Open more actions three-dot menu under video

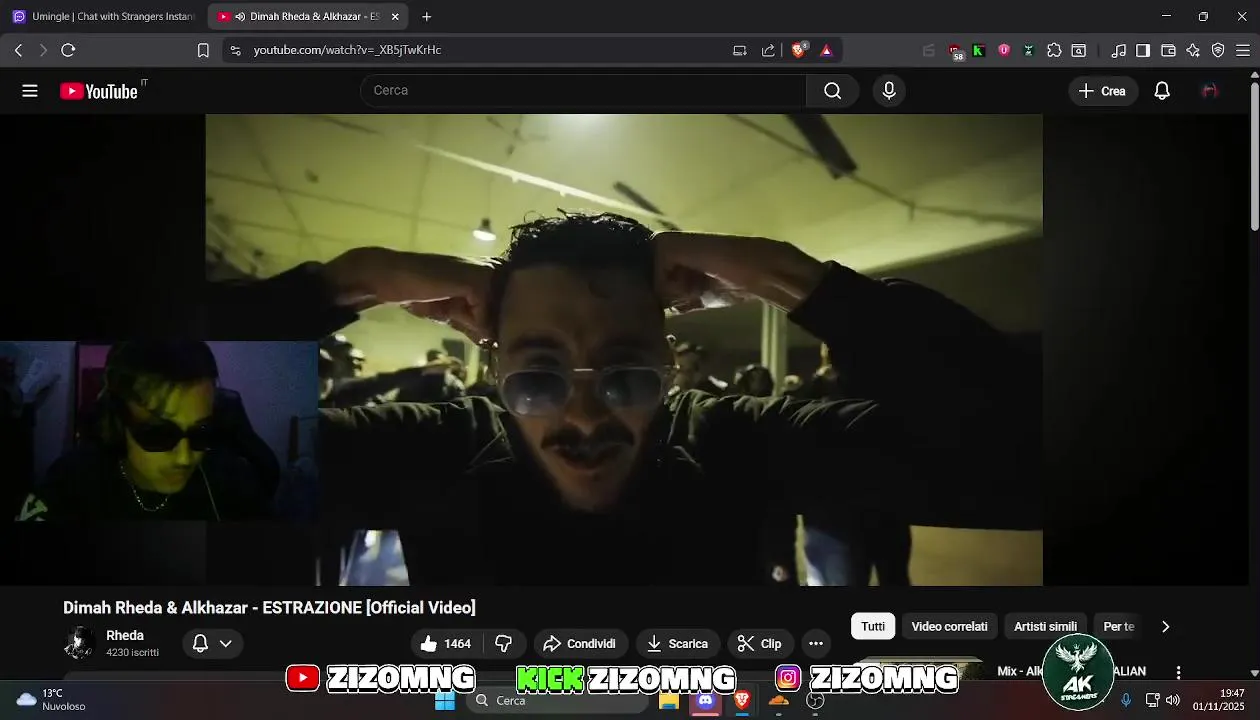coord(816,644)
